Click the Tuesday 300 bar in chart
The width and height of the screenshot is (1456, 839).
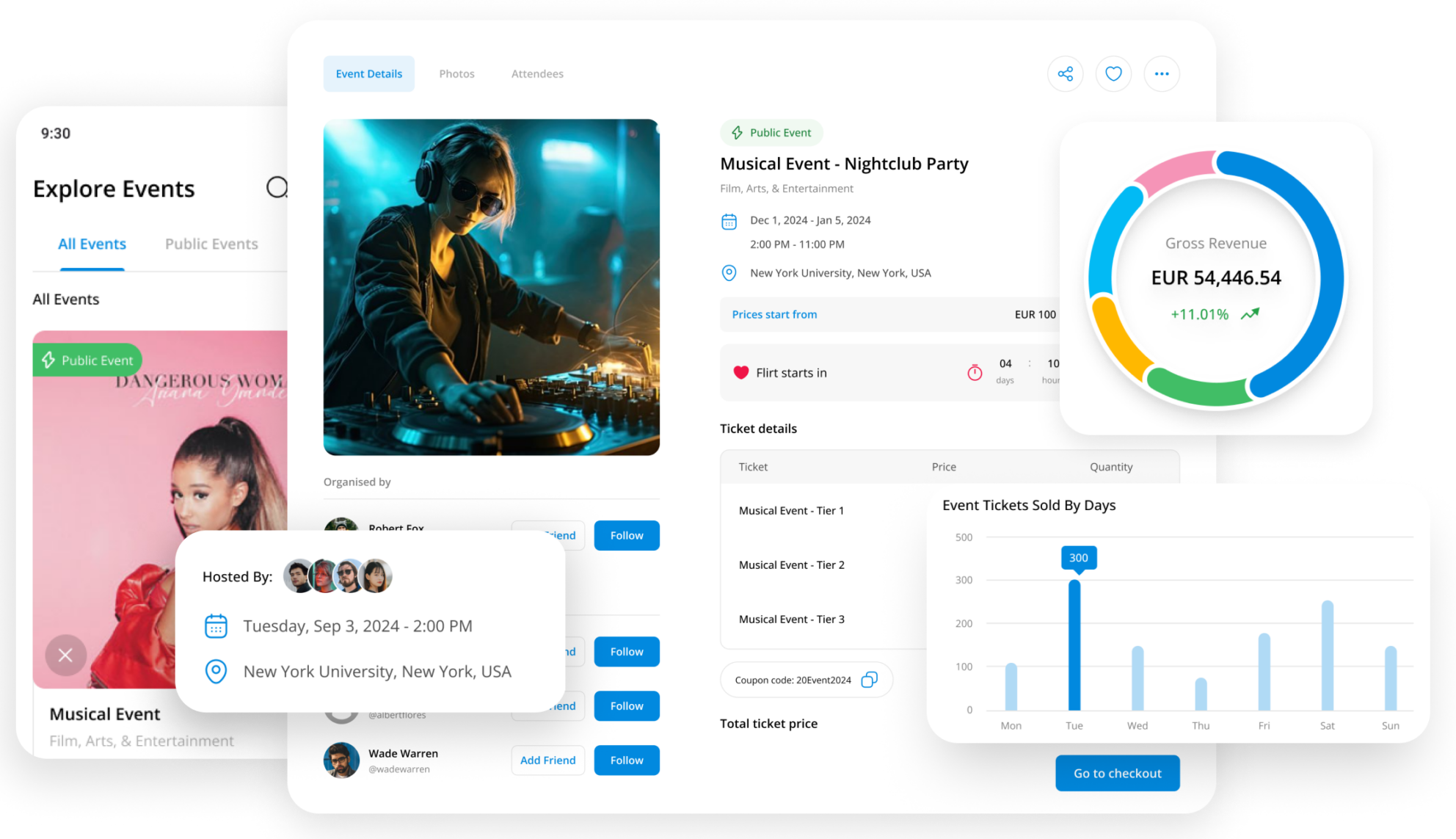[x=1074, y=644]
